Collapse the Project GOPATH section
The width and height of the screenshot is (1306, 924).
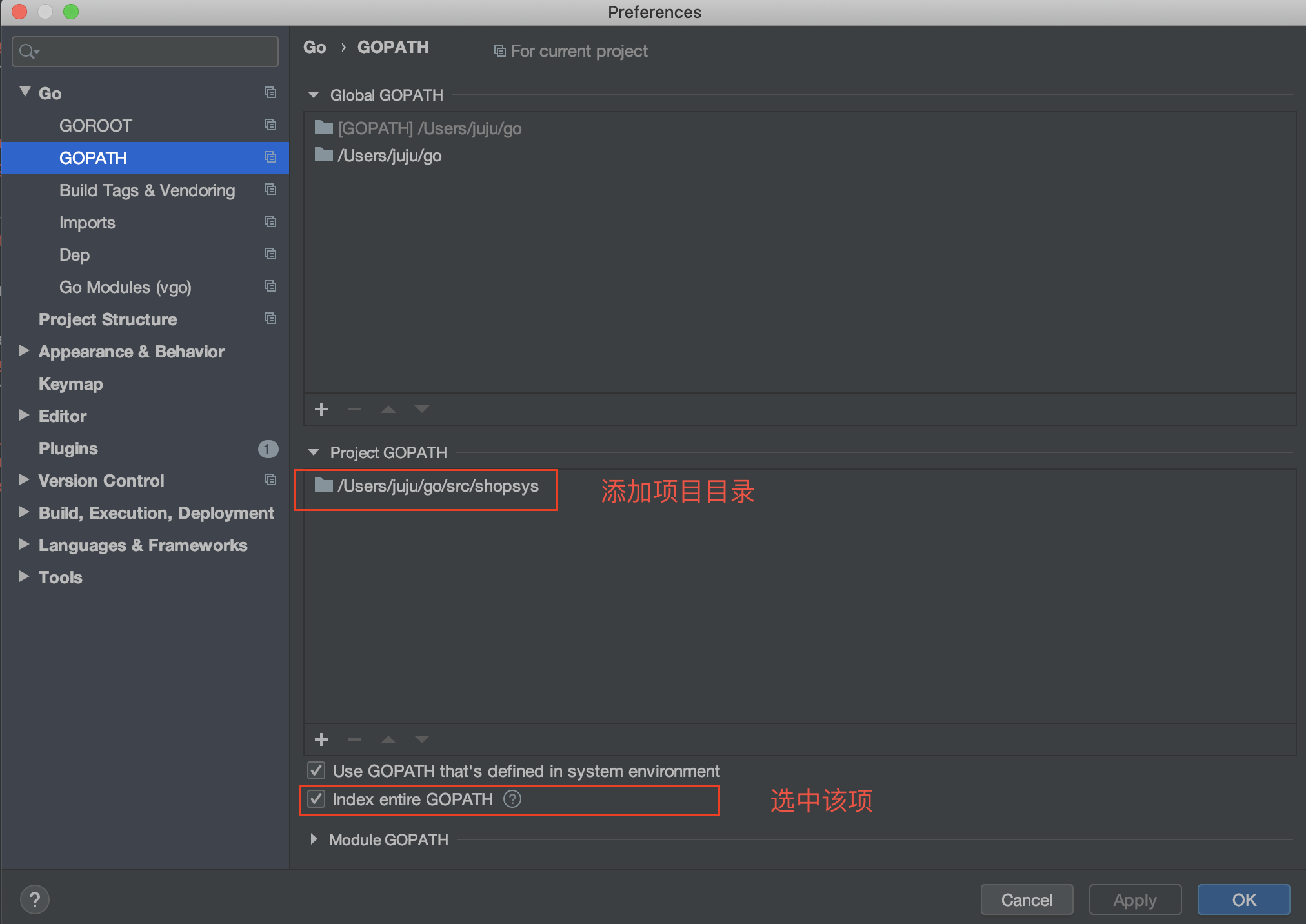click(x=314, y=453)
